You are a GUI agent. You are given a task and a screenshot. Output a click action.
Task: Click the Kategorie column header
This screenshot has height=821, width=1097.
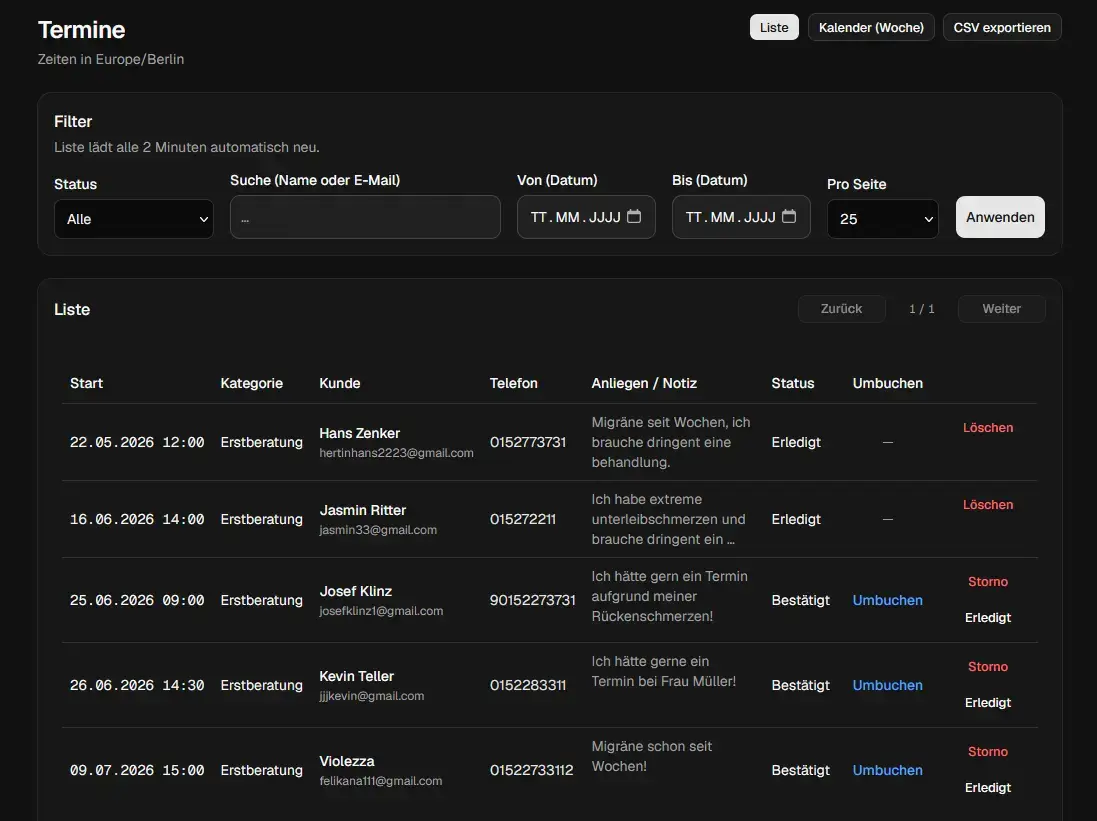click(252, 383)
